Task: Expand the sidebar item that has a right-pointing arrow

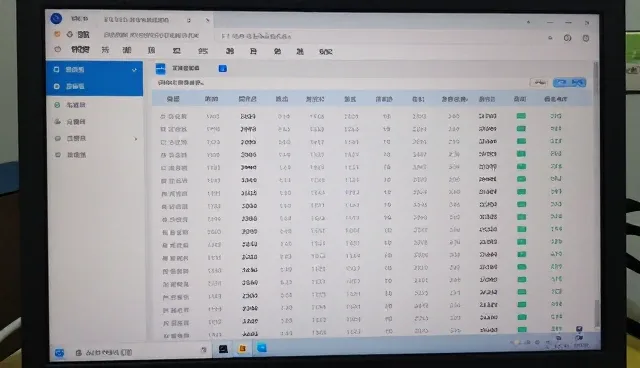Action: (95, 138)
